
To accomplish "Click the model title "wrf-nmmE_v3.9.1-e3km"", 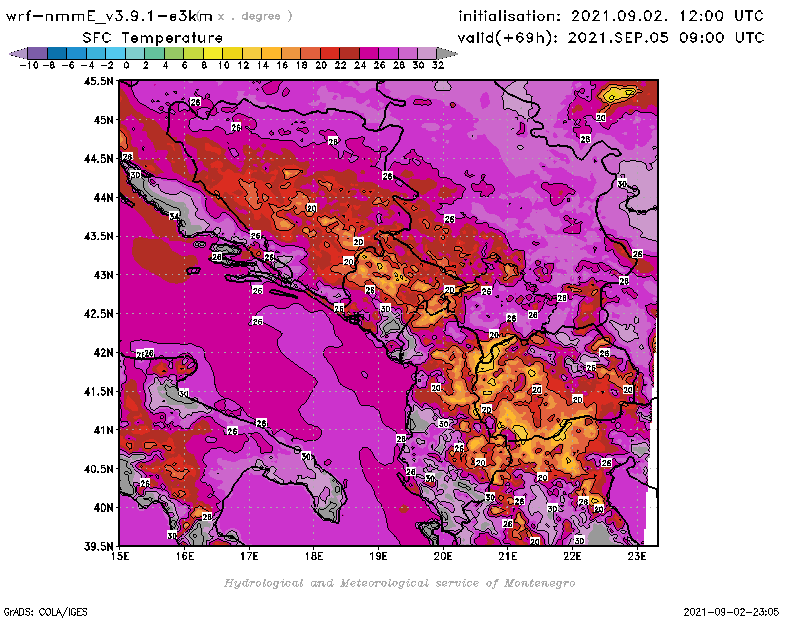I will [x=109, y=16].
